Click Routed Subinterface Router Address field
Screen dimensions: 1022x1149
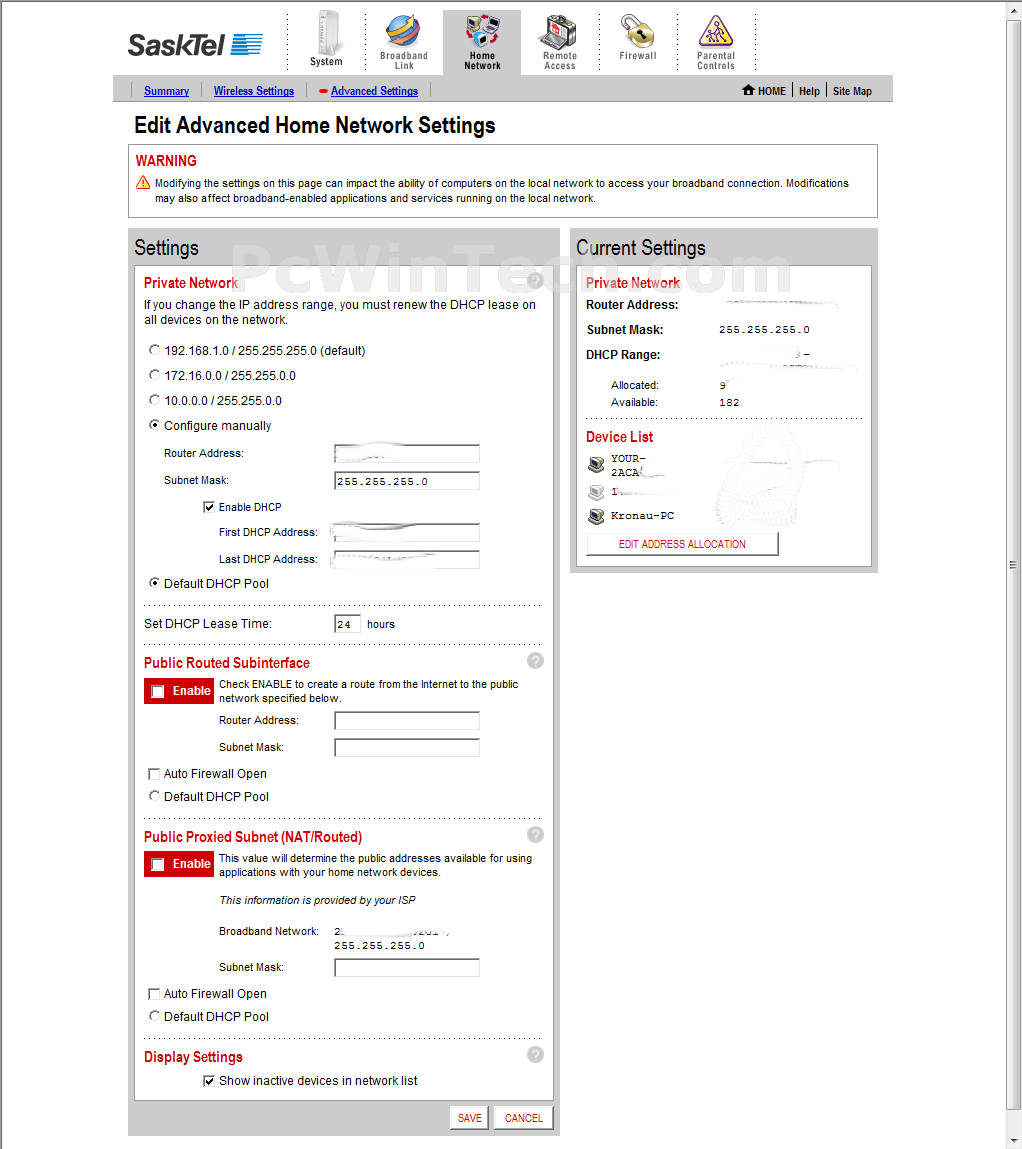click(407, 721)
